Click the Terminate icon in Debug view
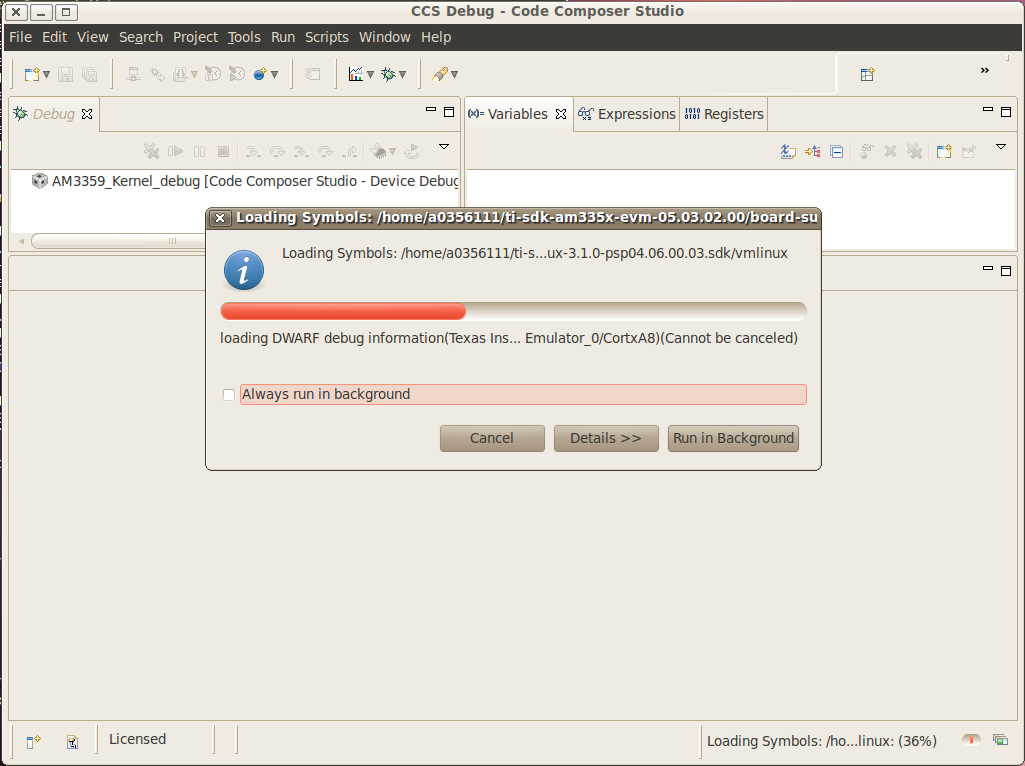 tap(223, 151)
